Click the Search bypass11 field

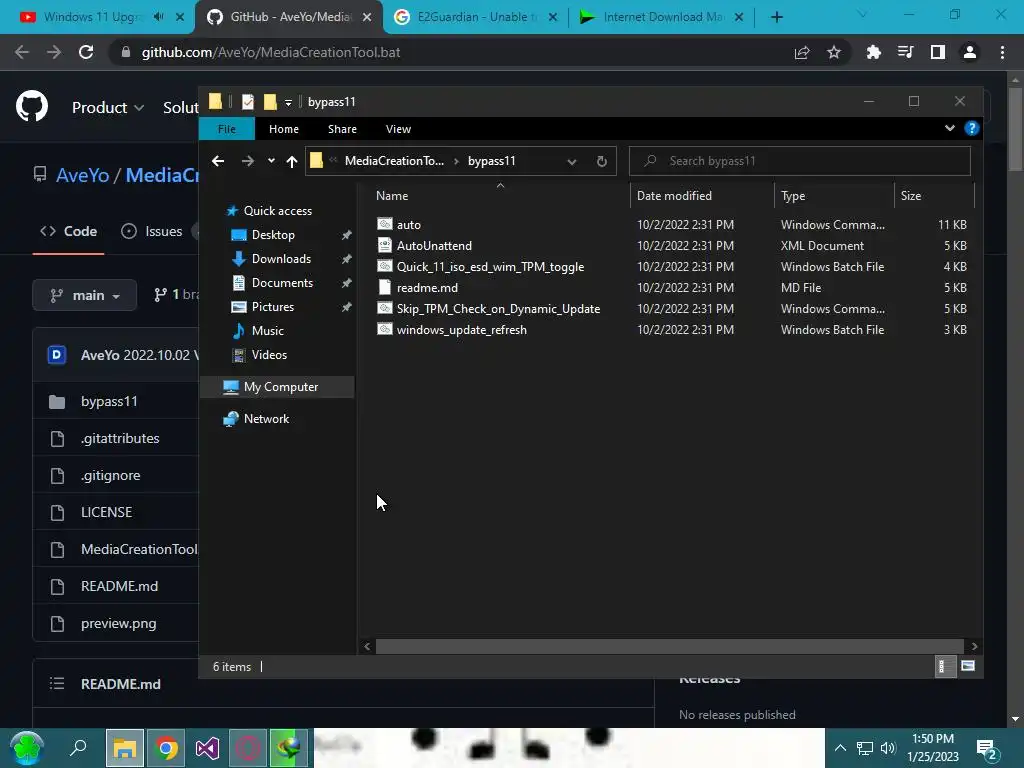pos(799,161)
